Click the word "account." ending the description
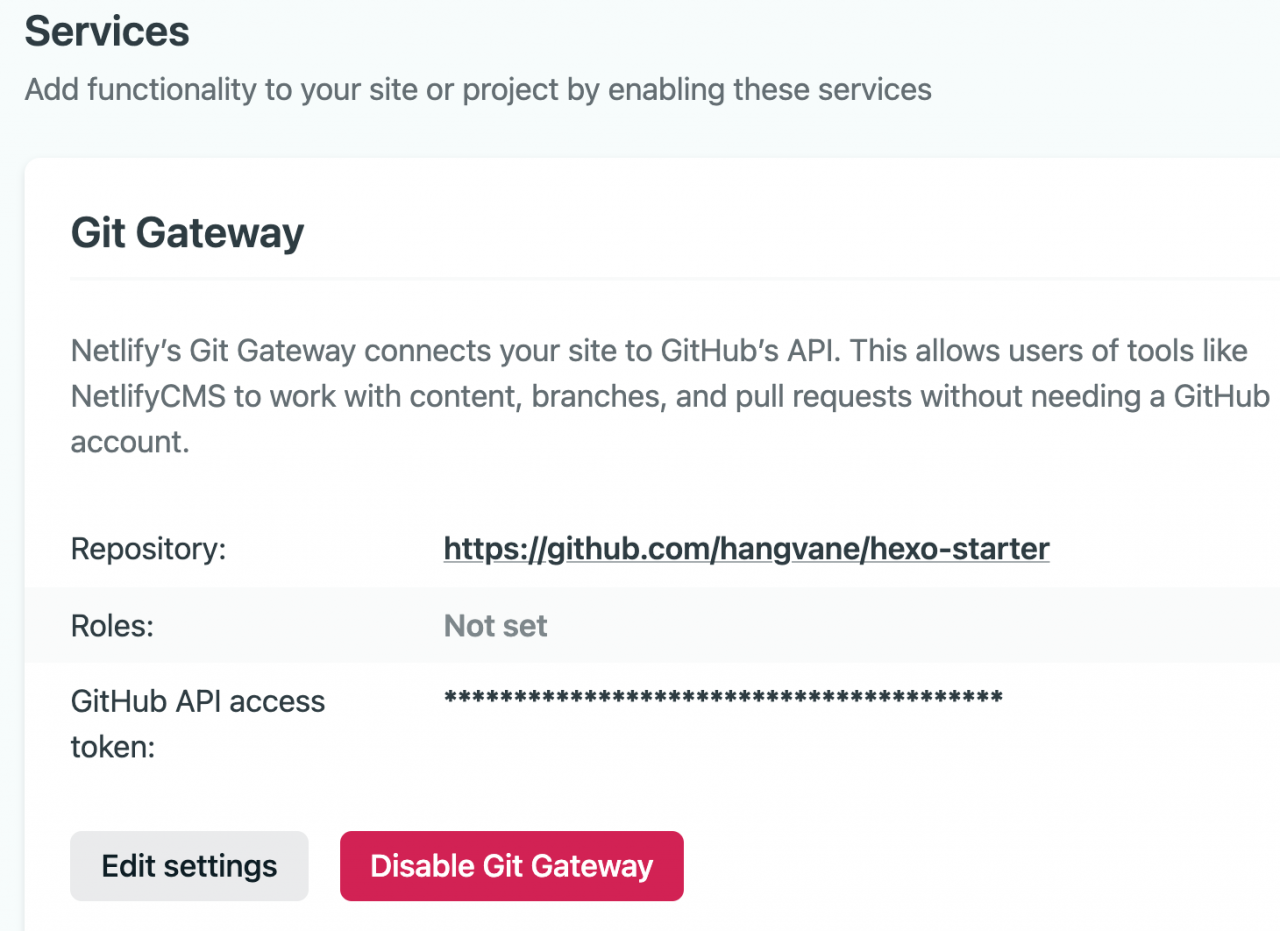 pos(130,442)
